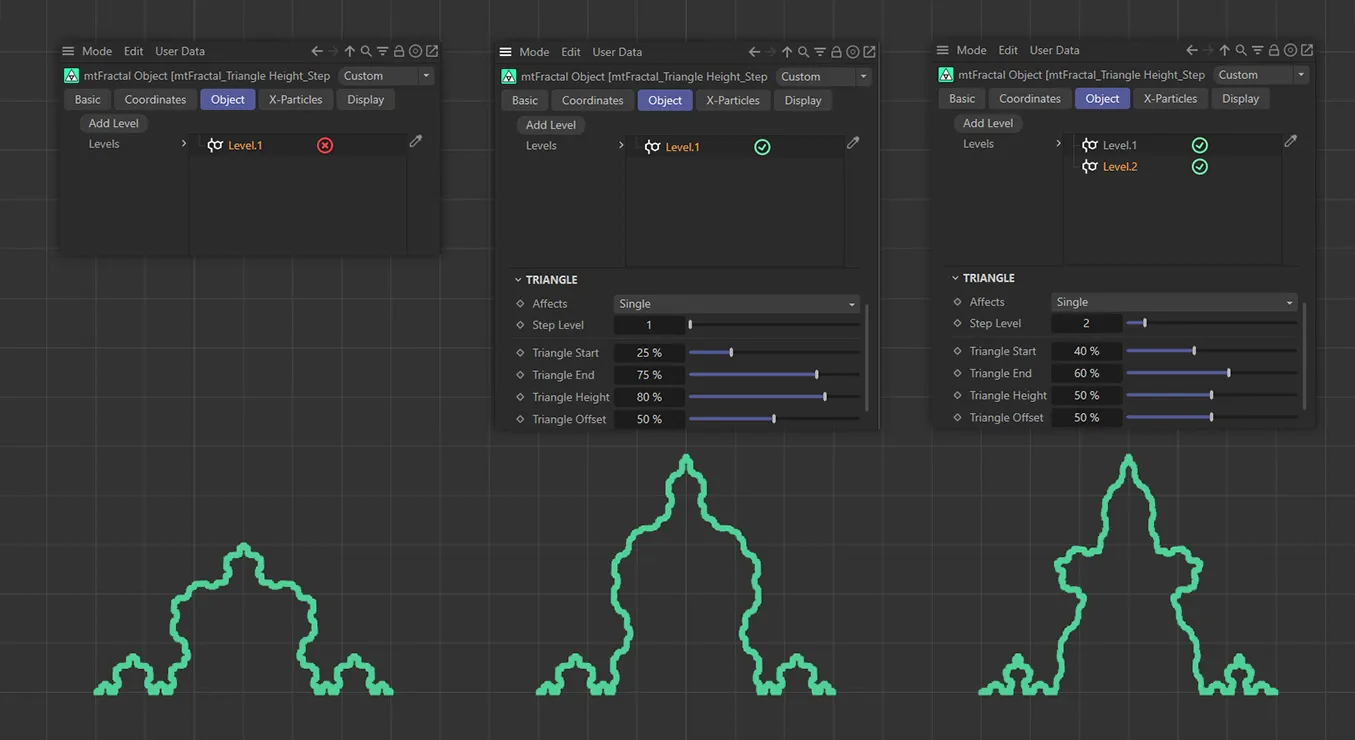Click the up arrow icon in the leftmost panel header
The height and width of the screenshot is (740, 1355).
pyautogui.click(x=349, y=51)
